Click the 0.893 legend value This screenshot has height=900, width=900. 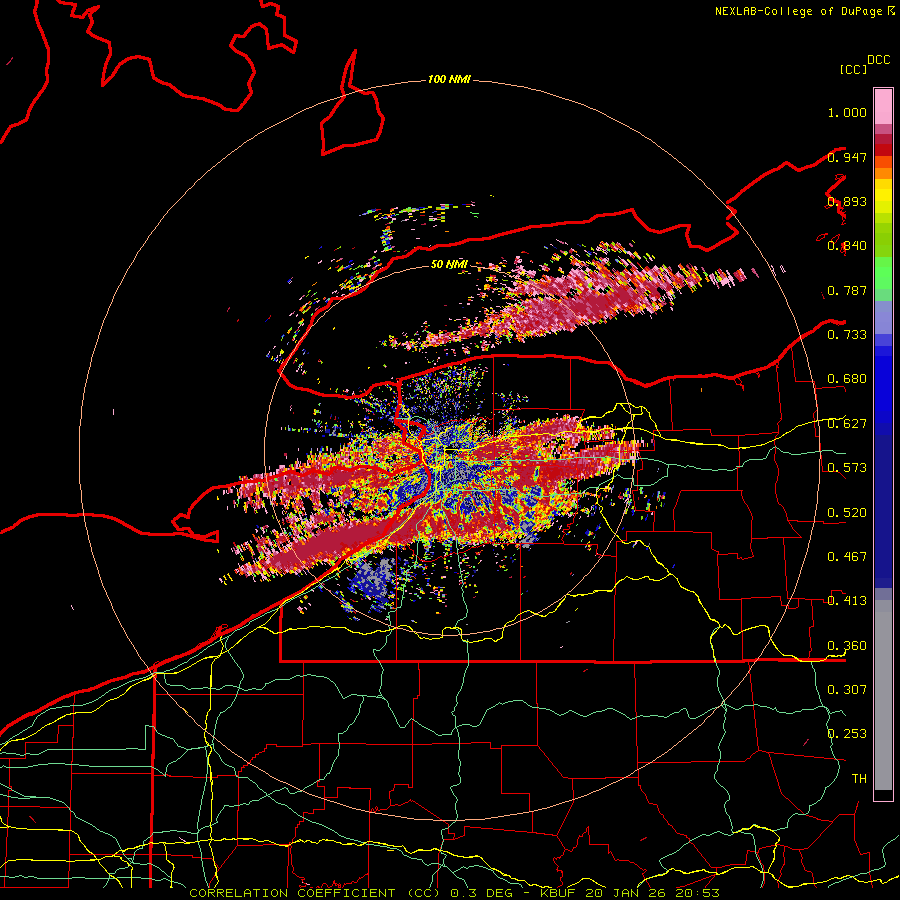[x=847, y=201]
